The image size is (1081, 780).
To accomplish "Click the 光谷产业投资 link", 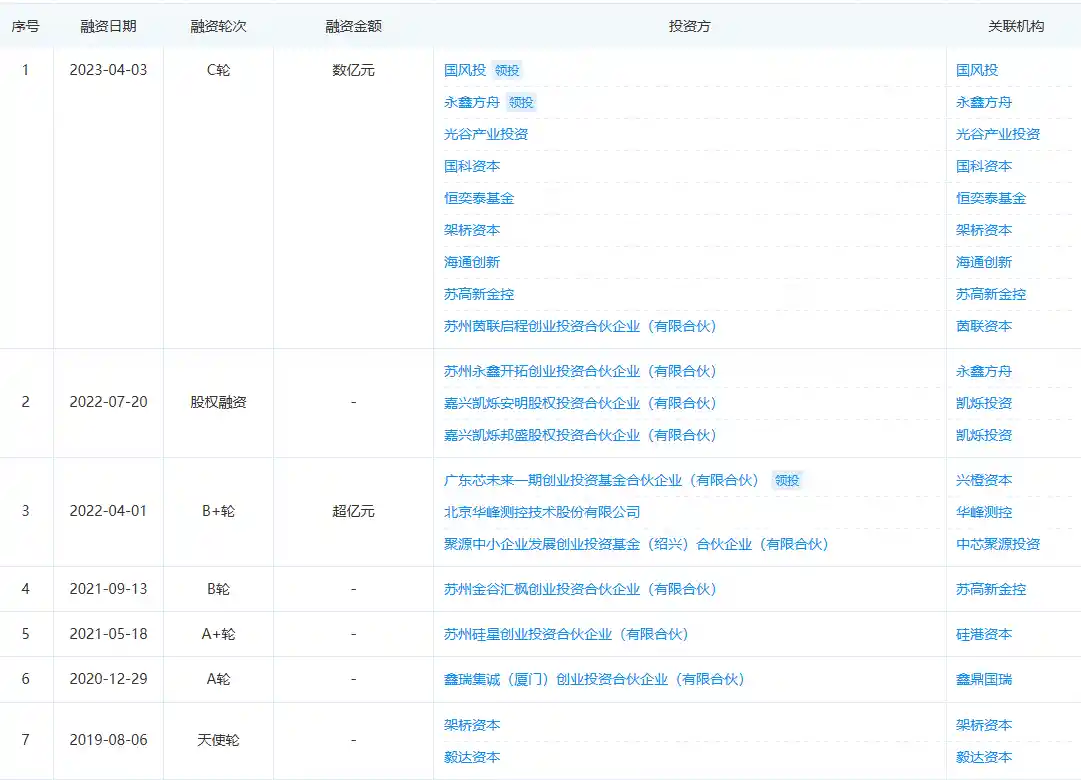I will point(483,133).
